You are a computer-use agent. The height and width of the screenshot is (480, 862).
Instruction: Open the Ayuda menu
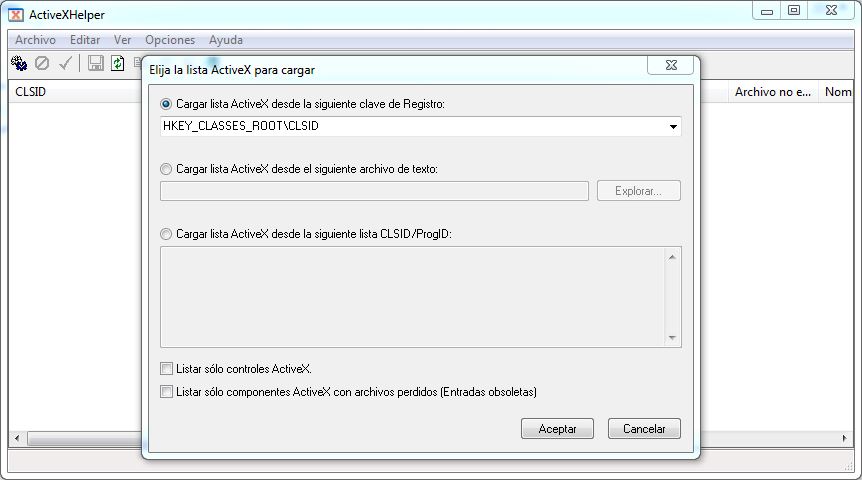pyautogui.click(x=225, y=40)
